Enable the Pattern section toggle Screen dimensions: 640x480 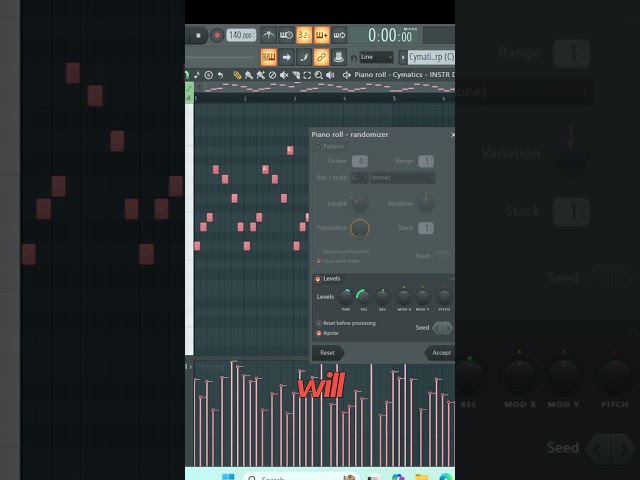(318, 147)
